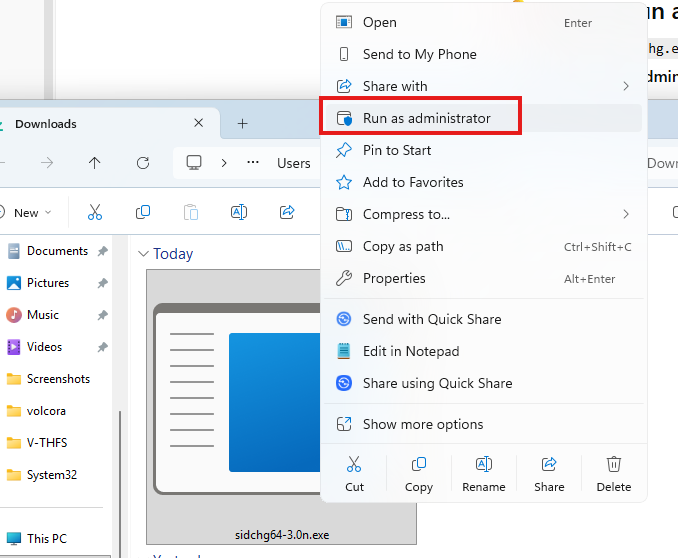
Task: Choose Add to Favorites
Action: tap(483, 183)
